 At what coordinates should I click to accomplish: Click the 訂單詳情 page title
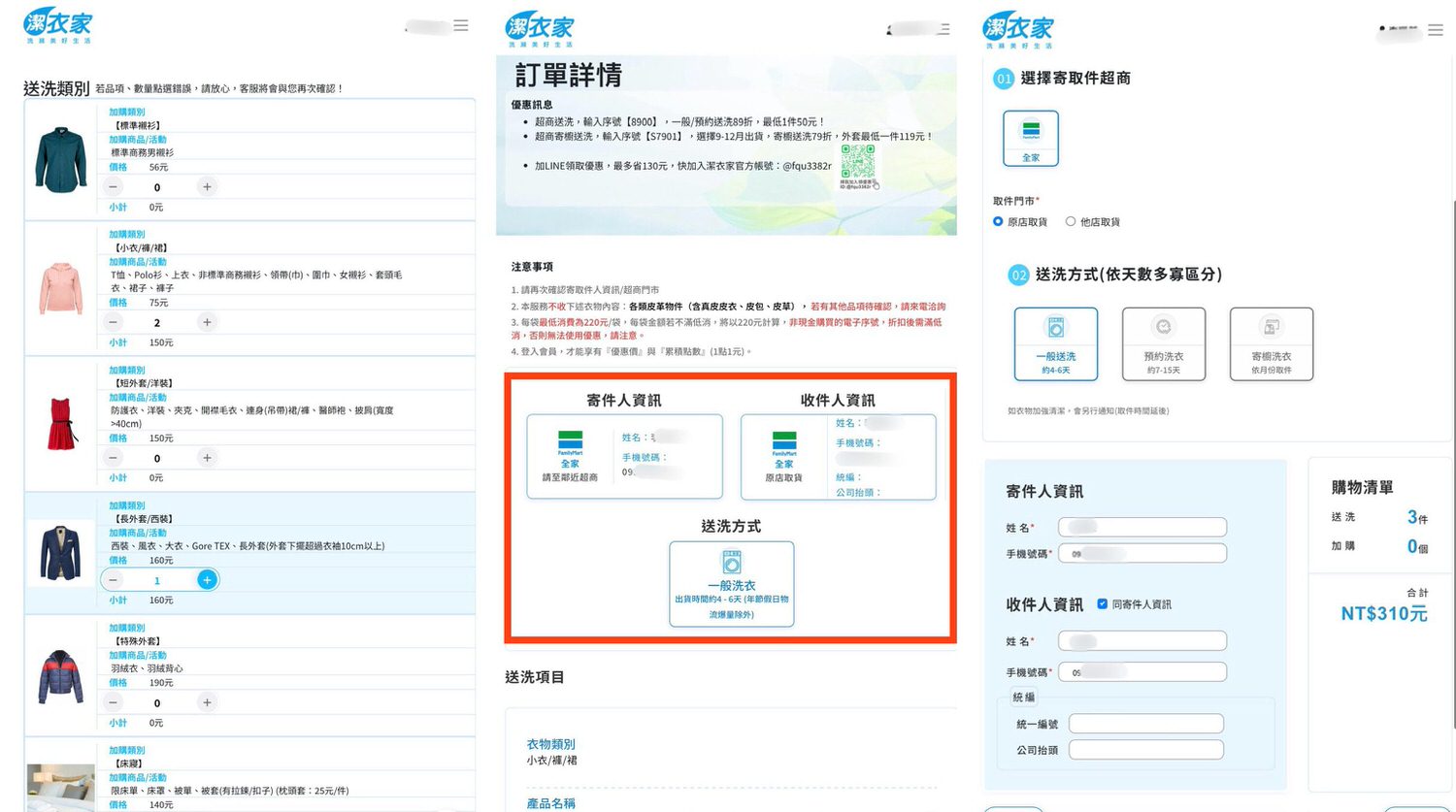(x=569, y=75)
